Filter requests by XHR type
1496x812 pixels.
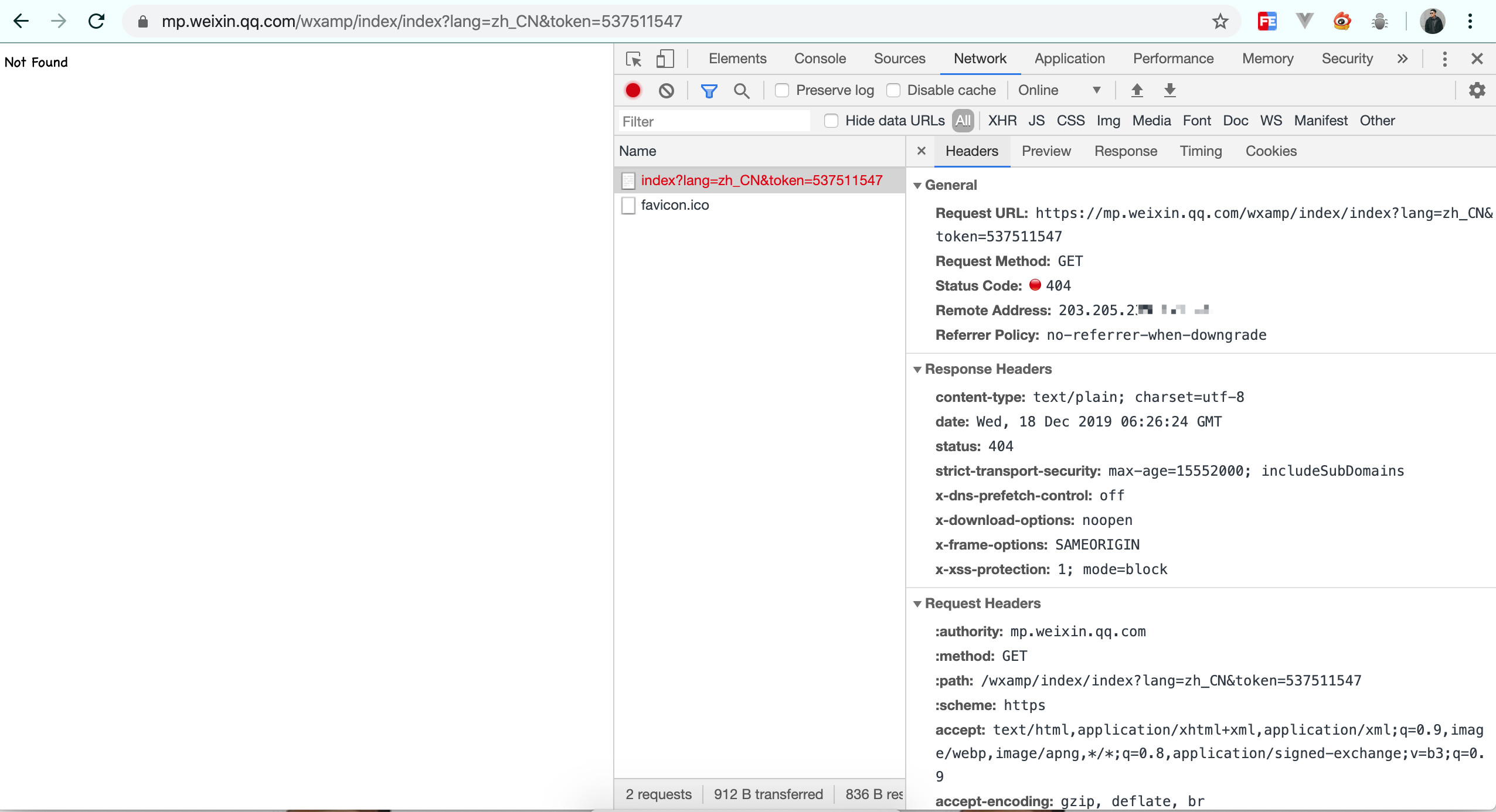coord(1002,121)
